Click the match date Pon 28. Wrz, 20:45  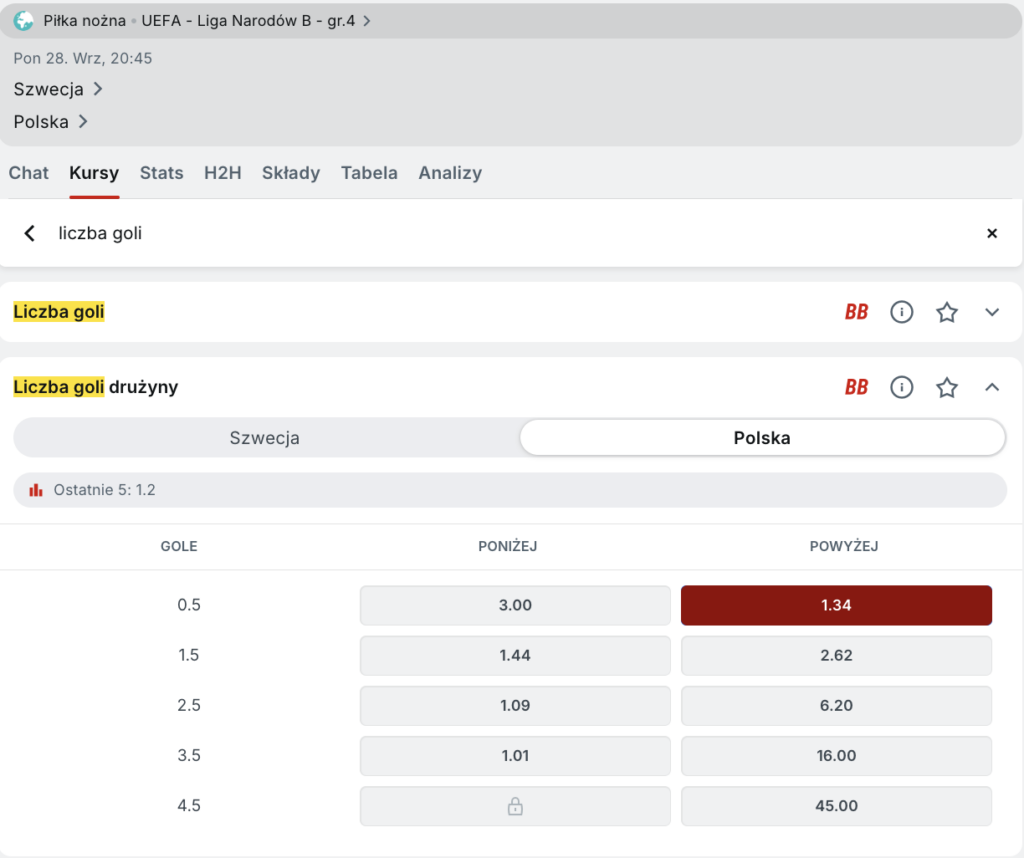click(83, 58)
